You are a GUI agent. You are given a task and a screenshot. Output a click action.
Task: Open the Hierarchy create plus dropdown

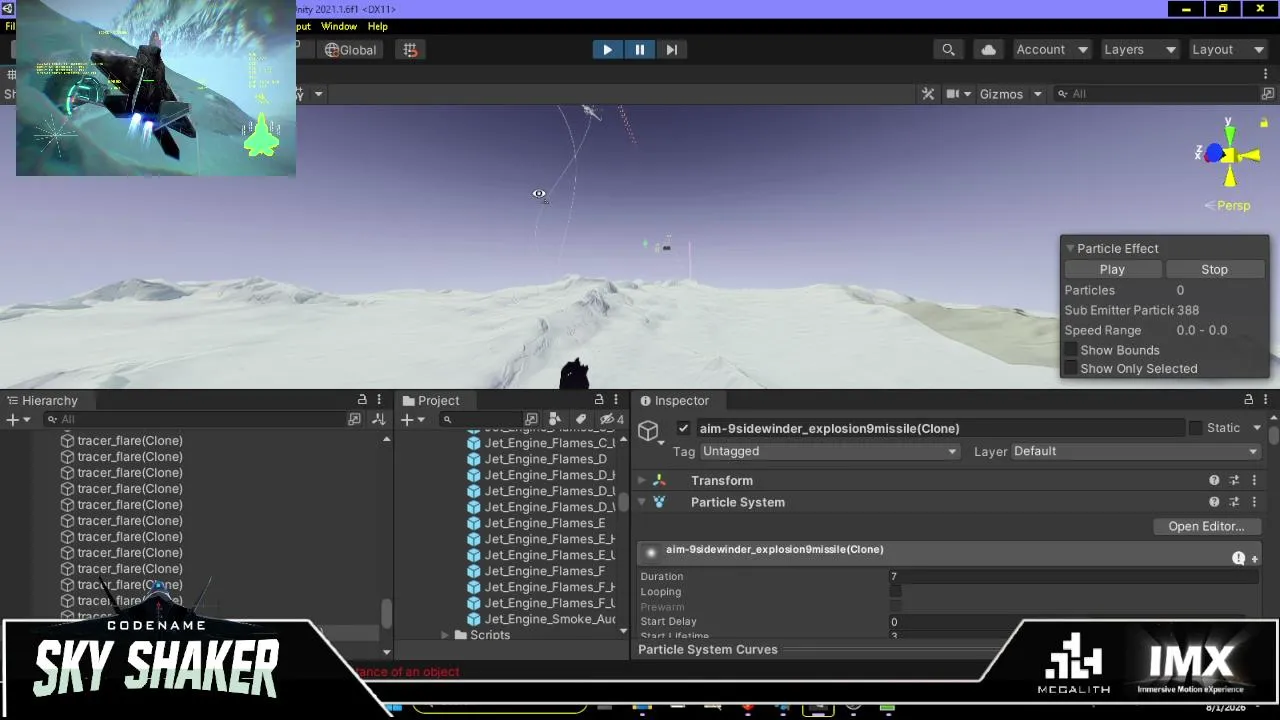pyautogui.click(x=18, y=420)
